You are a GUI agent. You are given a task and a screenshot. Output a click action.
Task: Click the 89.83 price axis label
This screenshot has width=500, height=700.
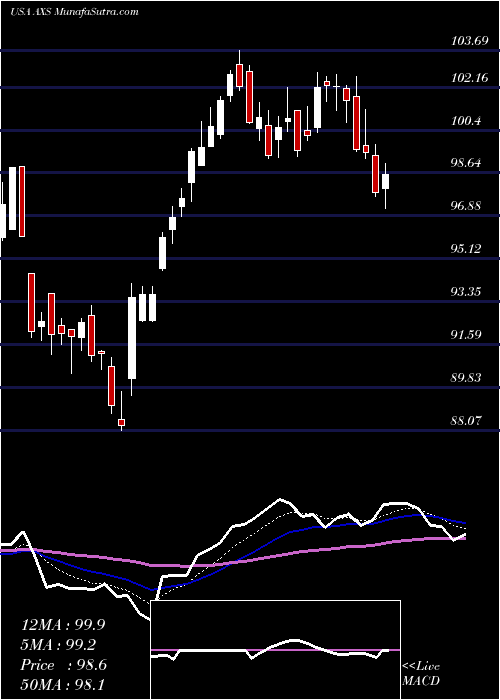(x=467, y=378)
